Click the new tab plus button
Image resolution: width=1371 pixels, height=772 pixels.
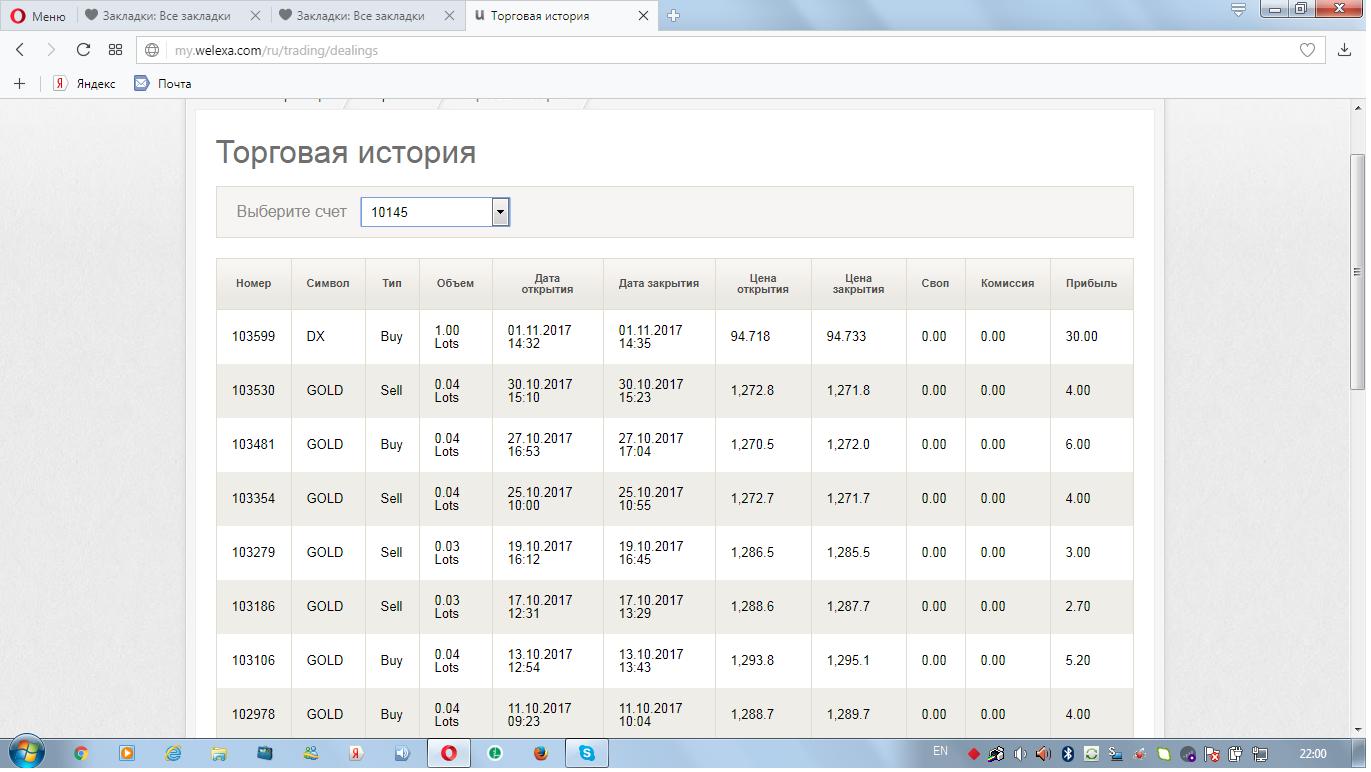(673, 16)
